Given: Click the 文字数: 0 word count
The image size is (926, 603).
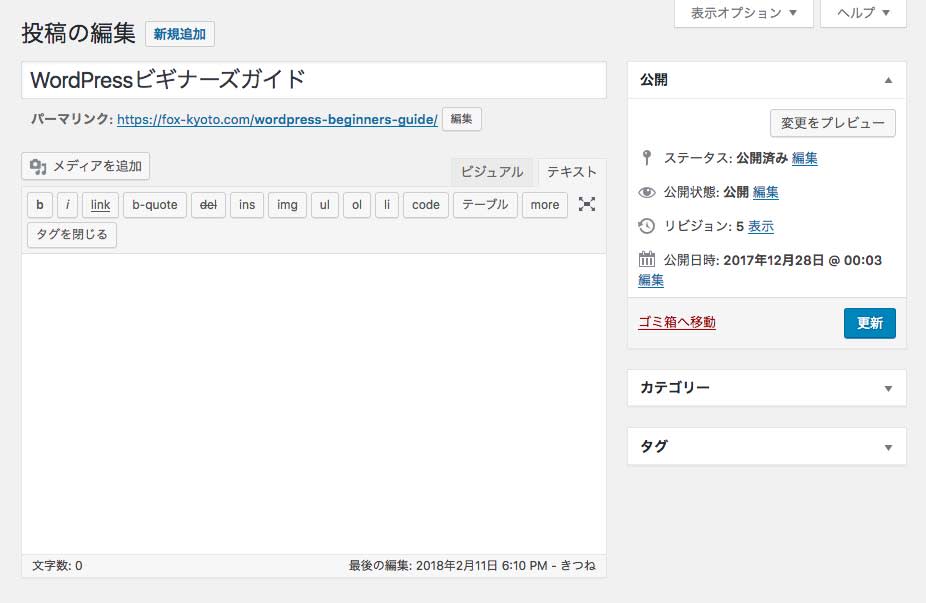Looking at the screenshot, I should pyautogui.click(x=57, y=566).
